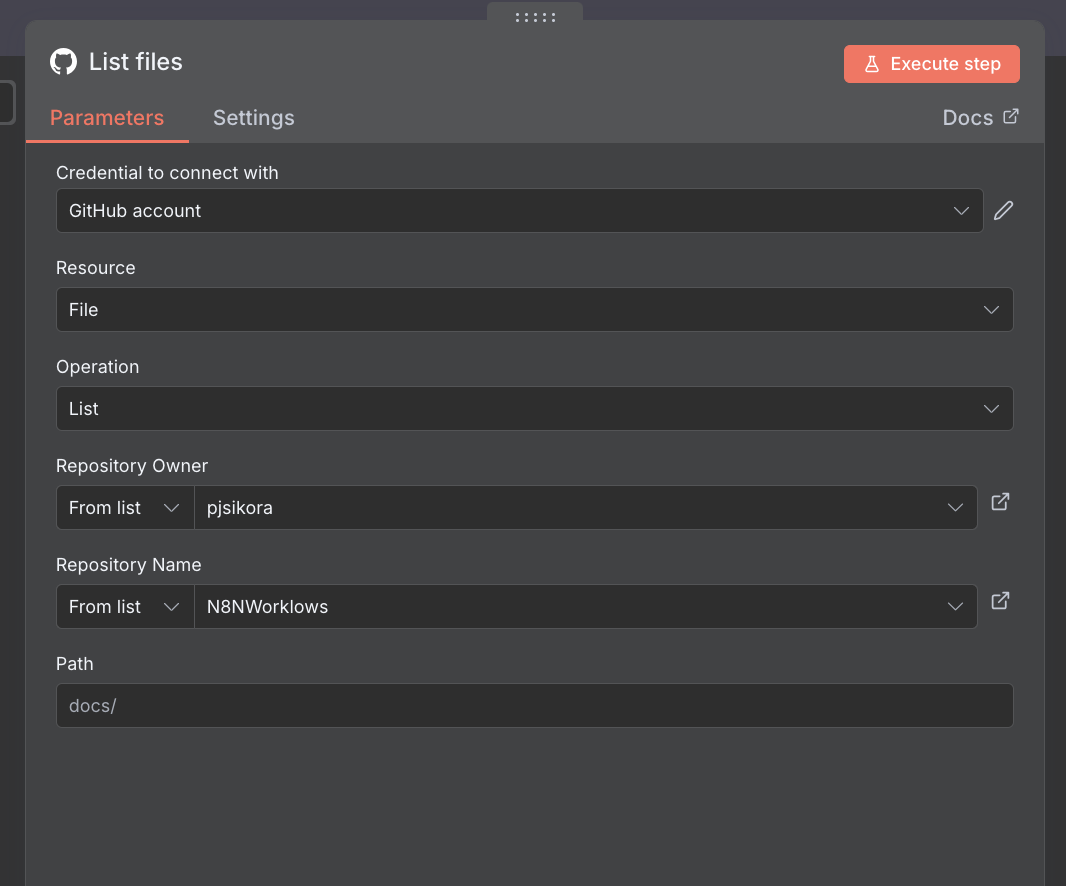Switch to the Settings tab
Image resolution: width=1066 pixels, height=886 pixels.
(253, 118)
